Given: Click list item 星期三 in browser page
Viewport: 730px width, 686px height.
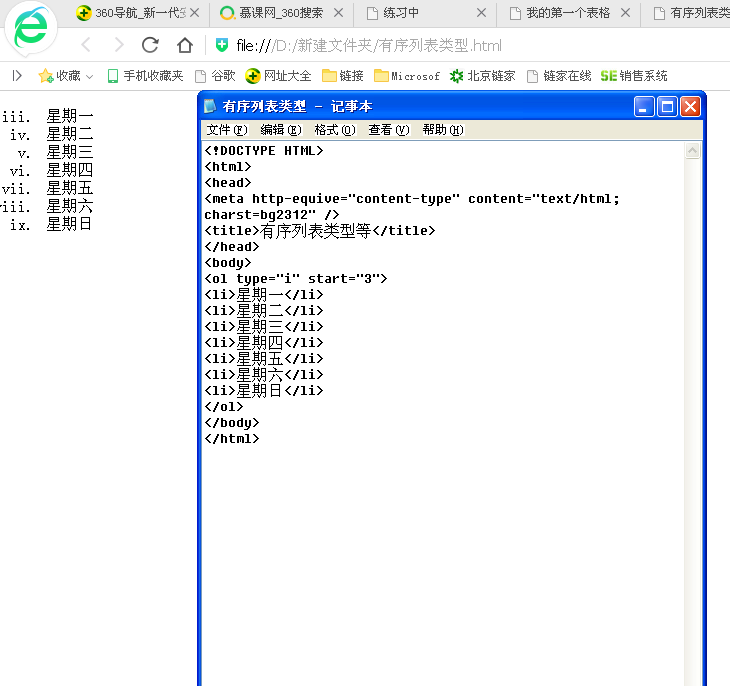Looking at the screenshot, I should point(70,152).
